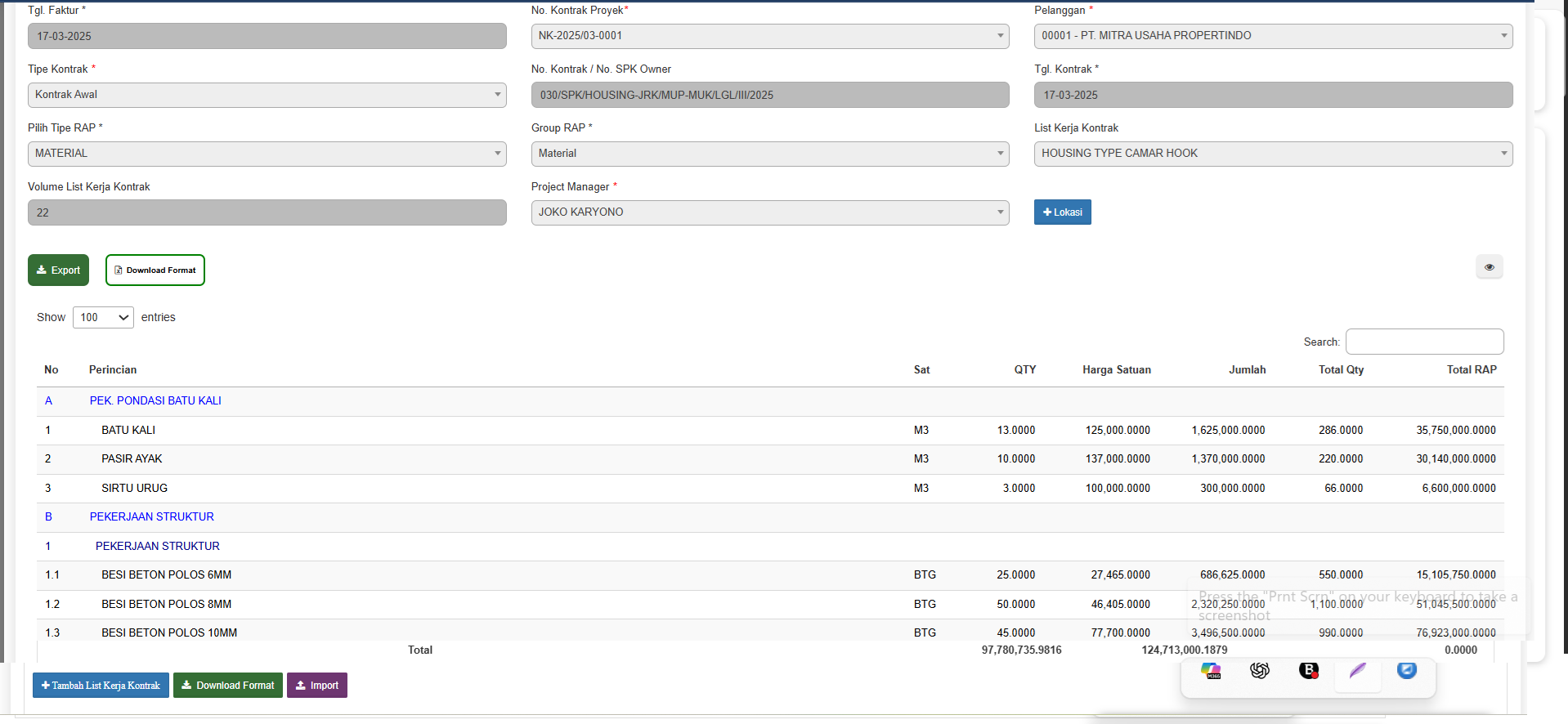The width and height of the screenshot is (1568, 724).
Task: Click the M3 unit cell in PASIR AYAK row
Action: 921,459
